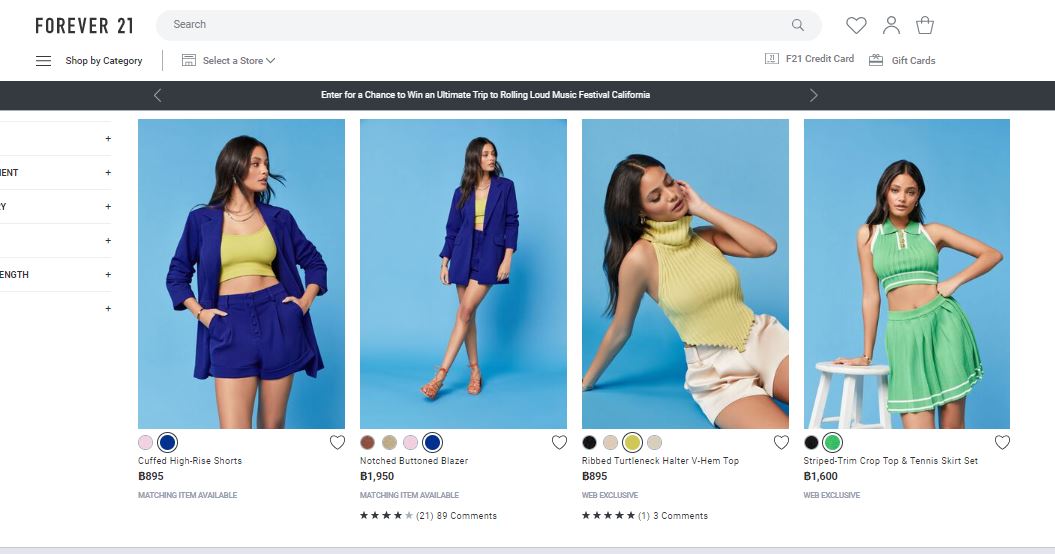Open the wishlist heart icon in header

pos(856,26)
